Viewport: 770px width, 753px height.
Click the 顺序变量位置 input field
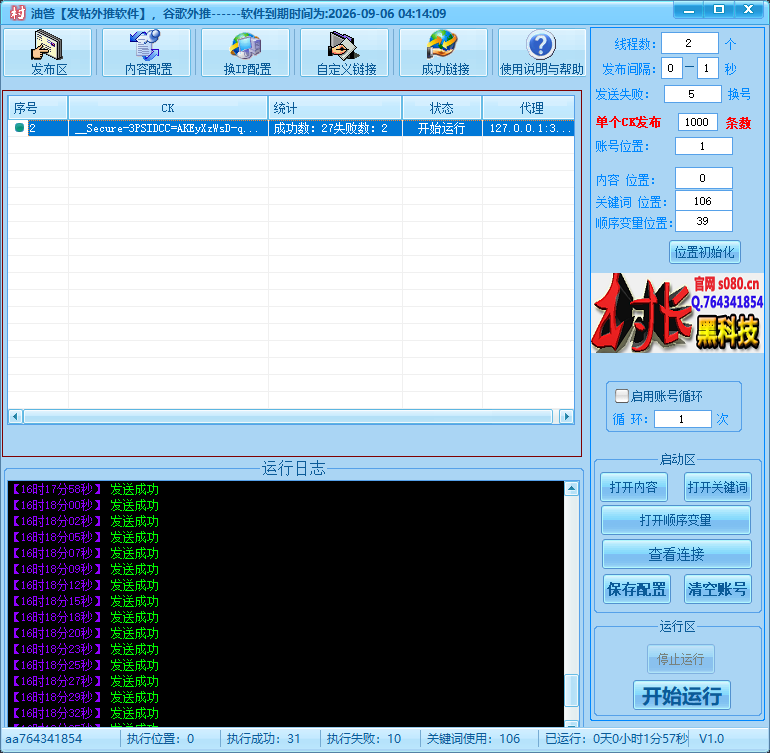point(704,221)
